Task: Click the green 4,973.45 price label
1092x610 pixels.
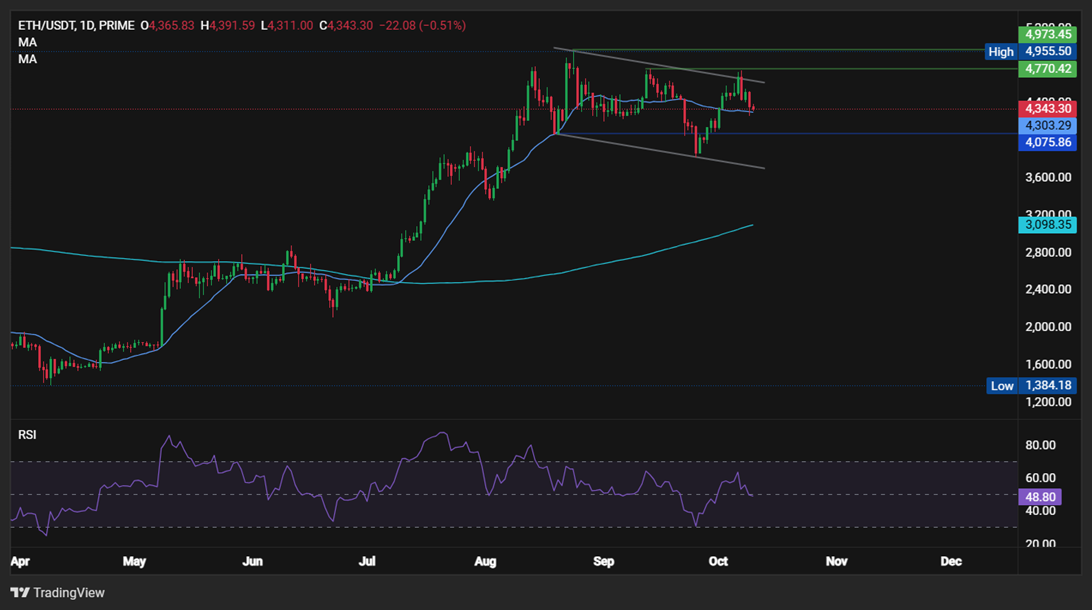Action: pos(1047,34)
